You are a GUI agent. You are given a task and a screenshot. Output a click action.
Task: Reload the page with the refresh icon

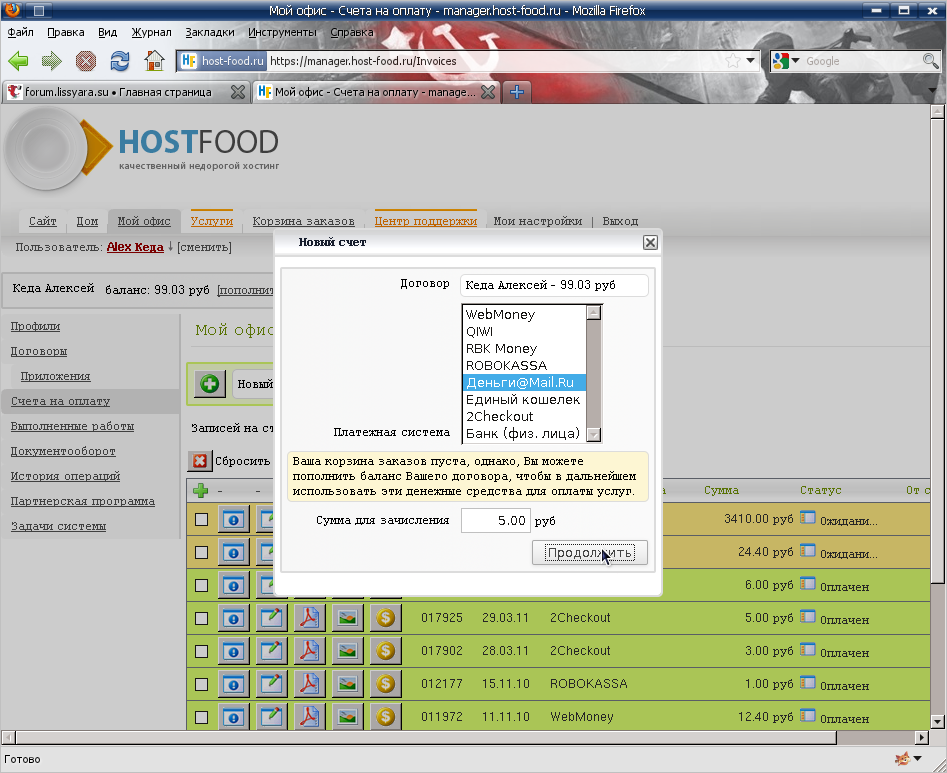120,61
